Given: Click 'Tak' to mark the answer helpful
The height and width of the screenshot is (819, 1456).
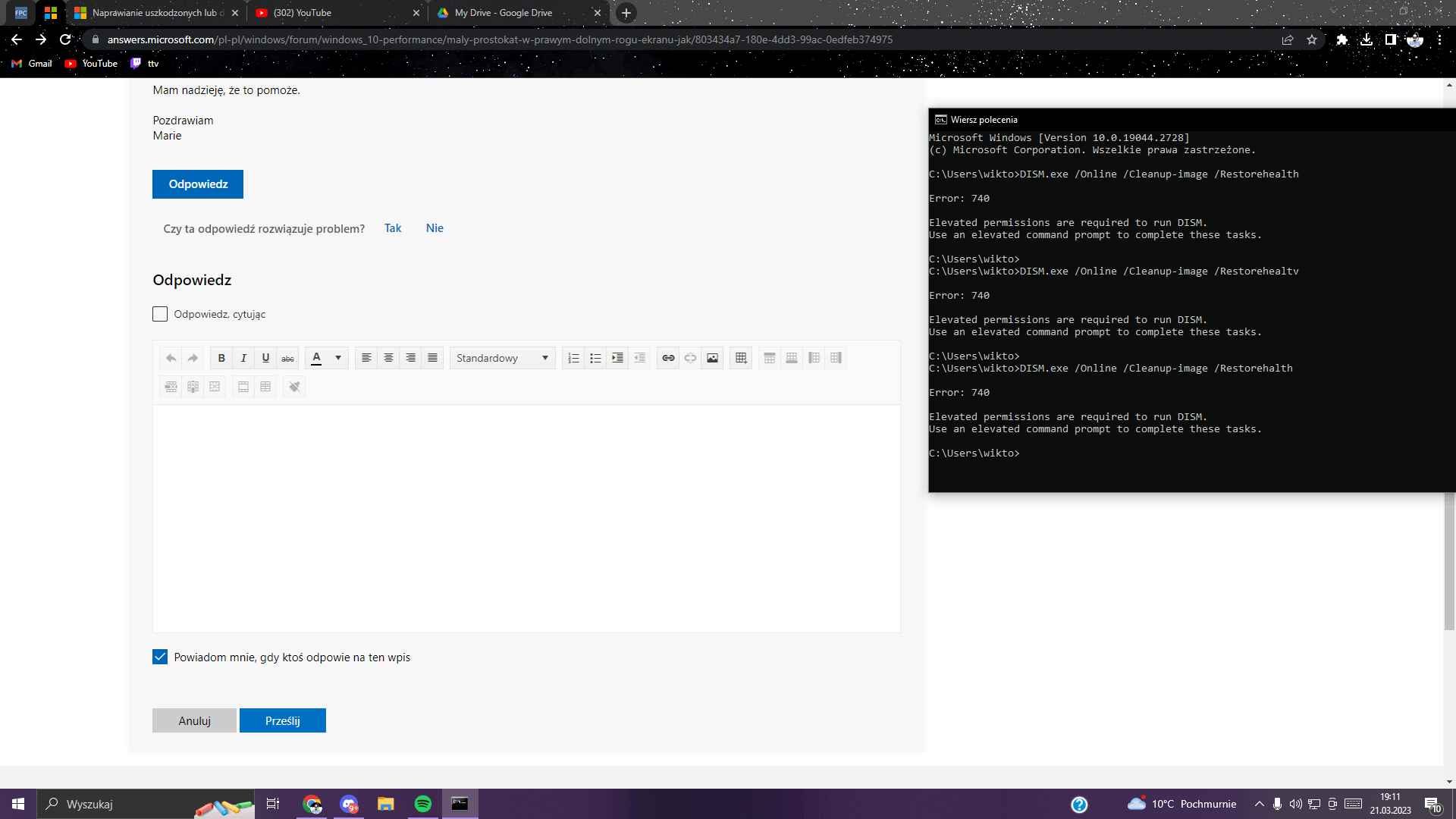Looking at the screenshot, I should [x=393, y=228].
